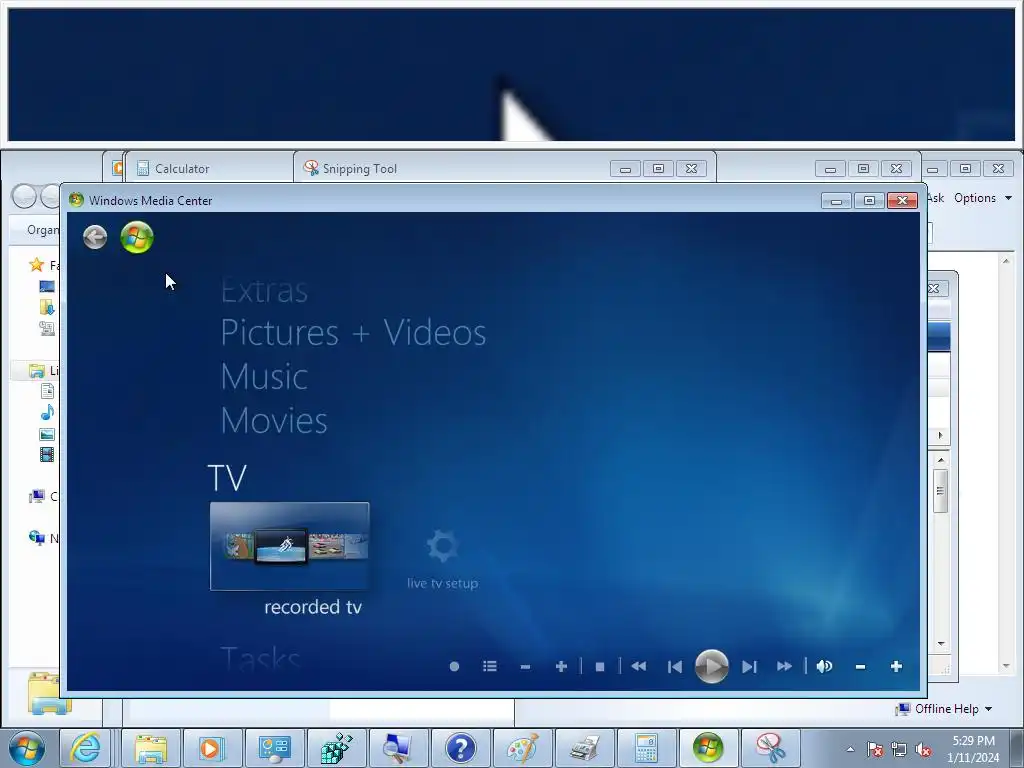Raise volume with the plus button

pyautogui.click(x=896, y=666)
